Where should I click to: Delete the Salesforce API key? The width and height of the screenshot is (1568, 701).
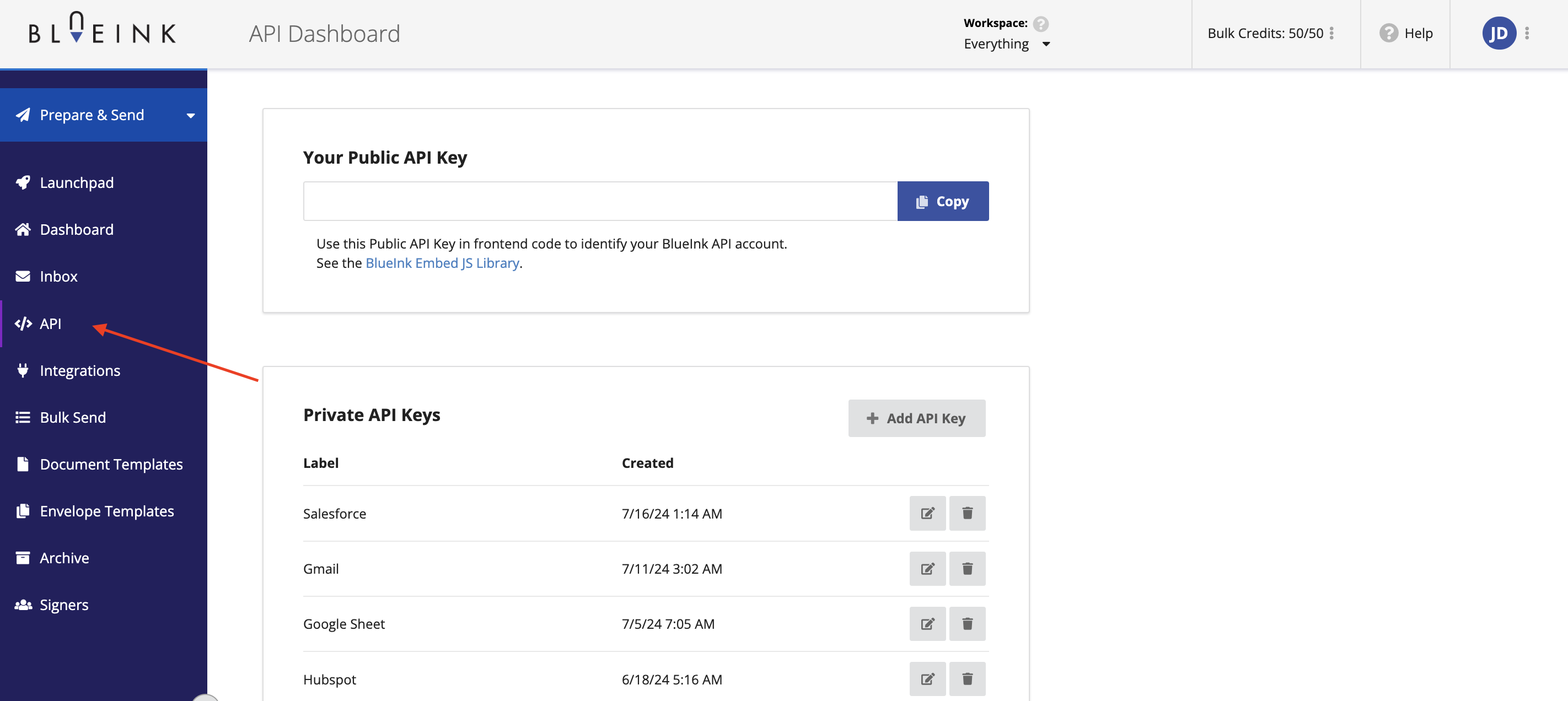point(967,514)
